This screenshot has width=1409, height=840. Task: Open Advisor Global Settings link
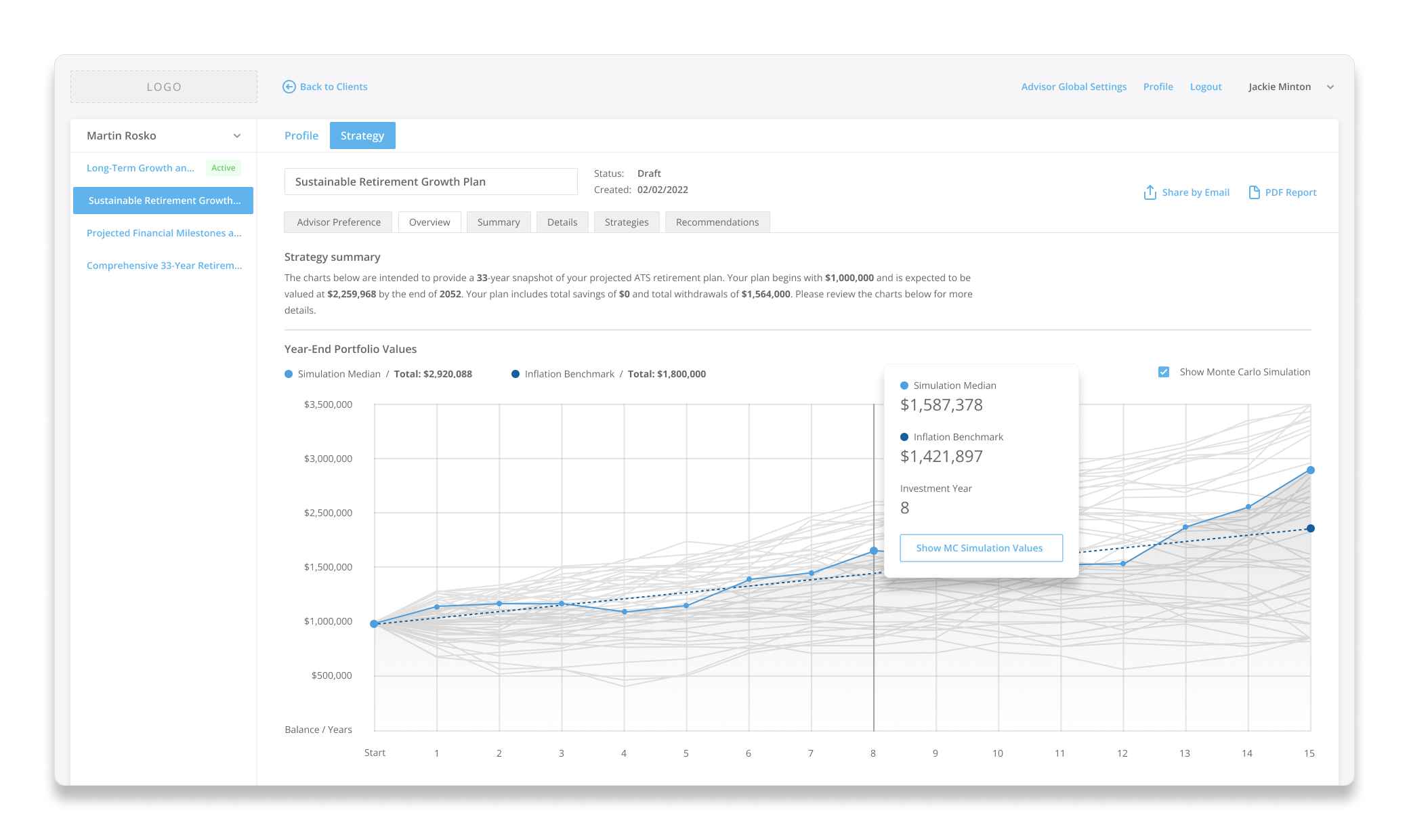tap(1074, 87)
